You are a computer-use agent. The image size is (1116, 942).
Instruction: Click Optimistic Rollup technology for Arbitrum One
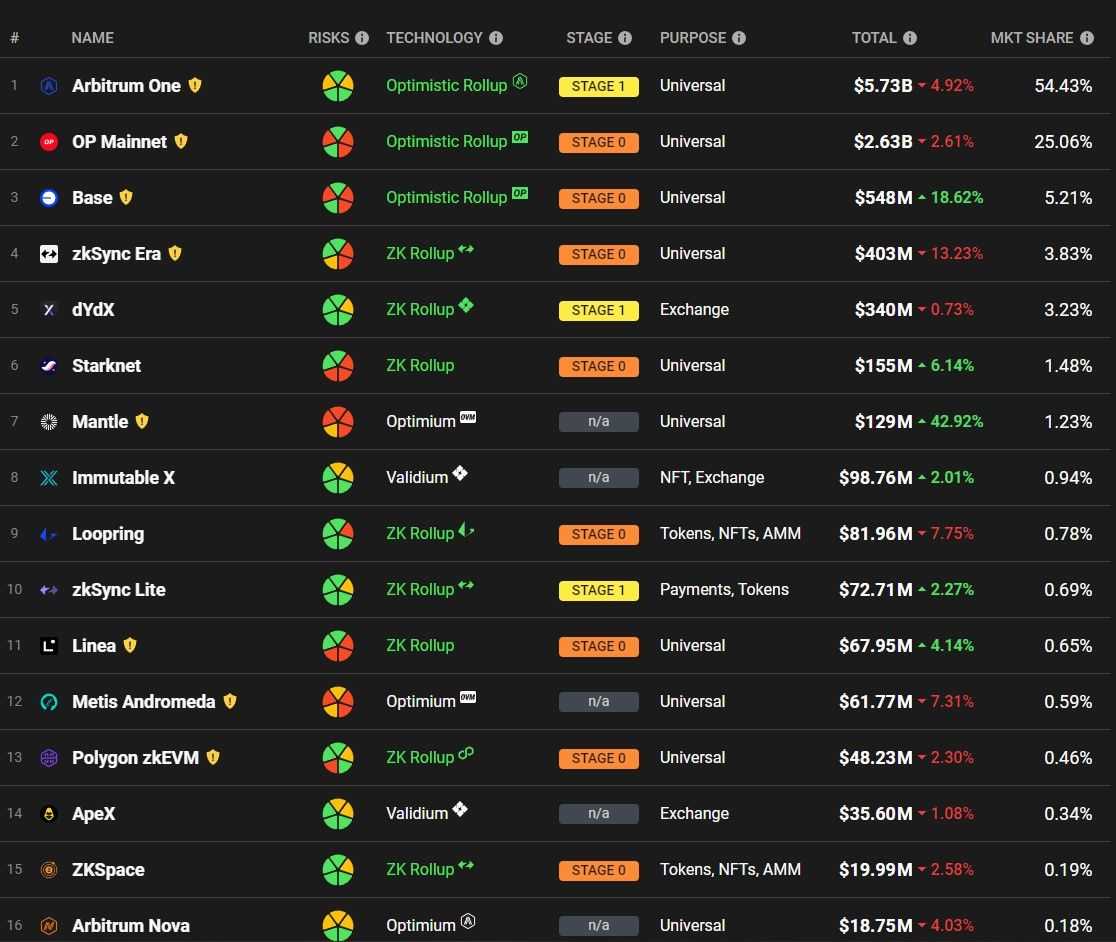[446, 86]
